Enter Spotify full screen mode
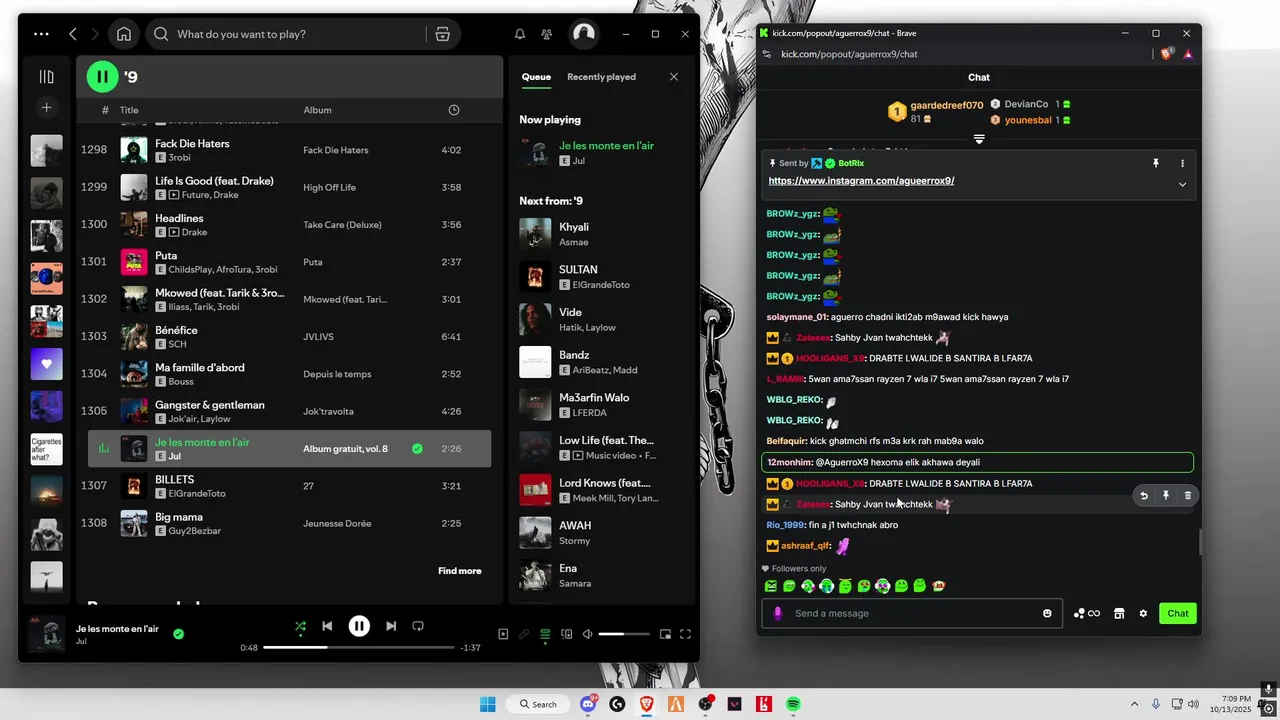 pos(686,634)
